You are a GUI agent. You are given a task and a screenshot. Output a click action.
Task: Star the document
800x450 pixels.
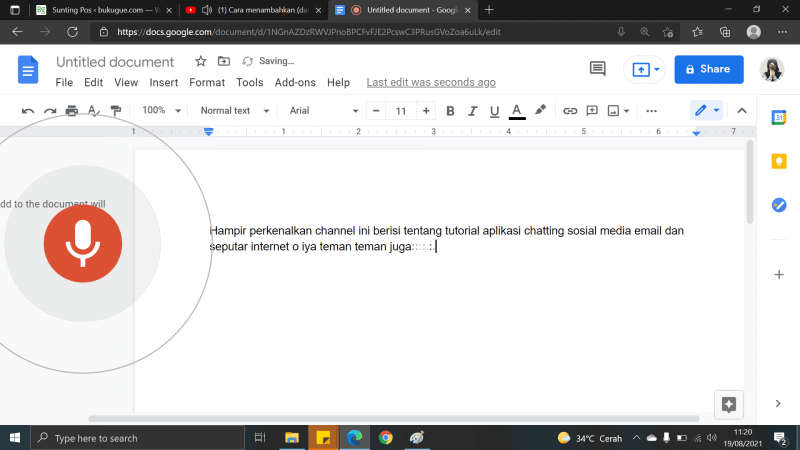[x=201, y=61]
